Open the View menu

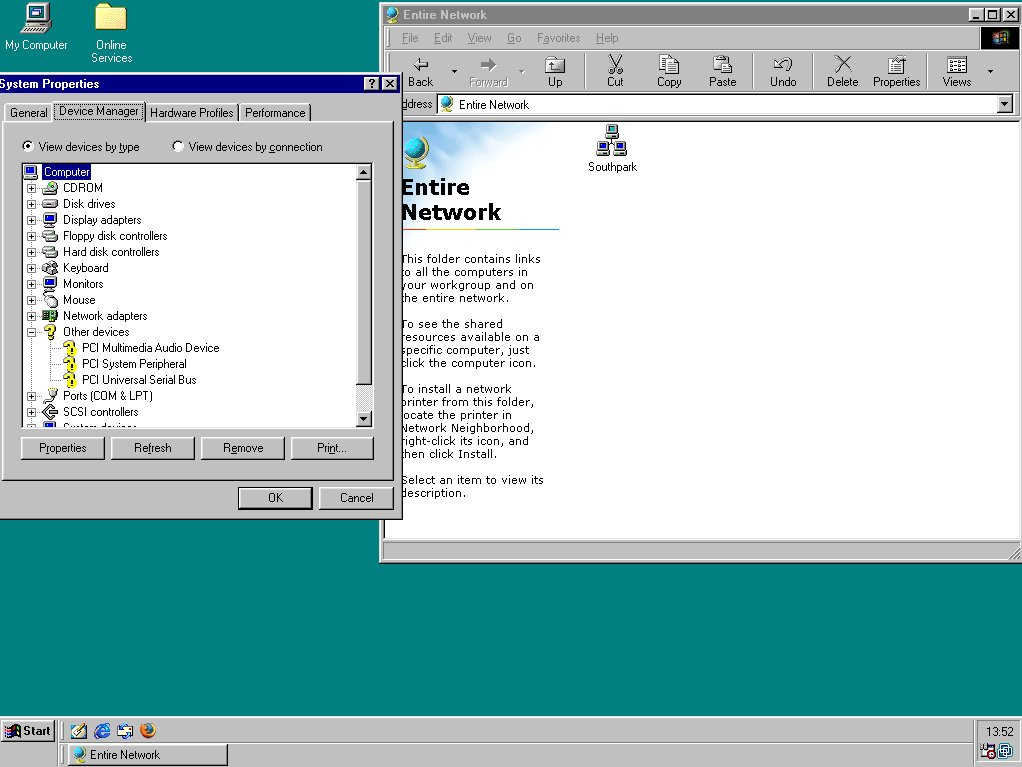479,38
